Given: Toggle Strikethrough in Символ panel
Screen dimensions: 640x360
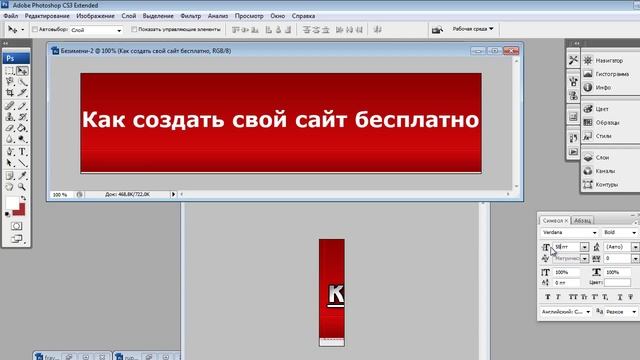Looking at the screenshot, I should pos(631,297).
